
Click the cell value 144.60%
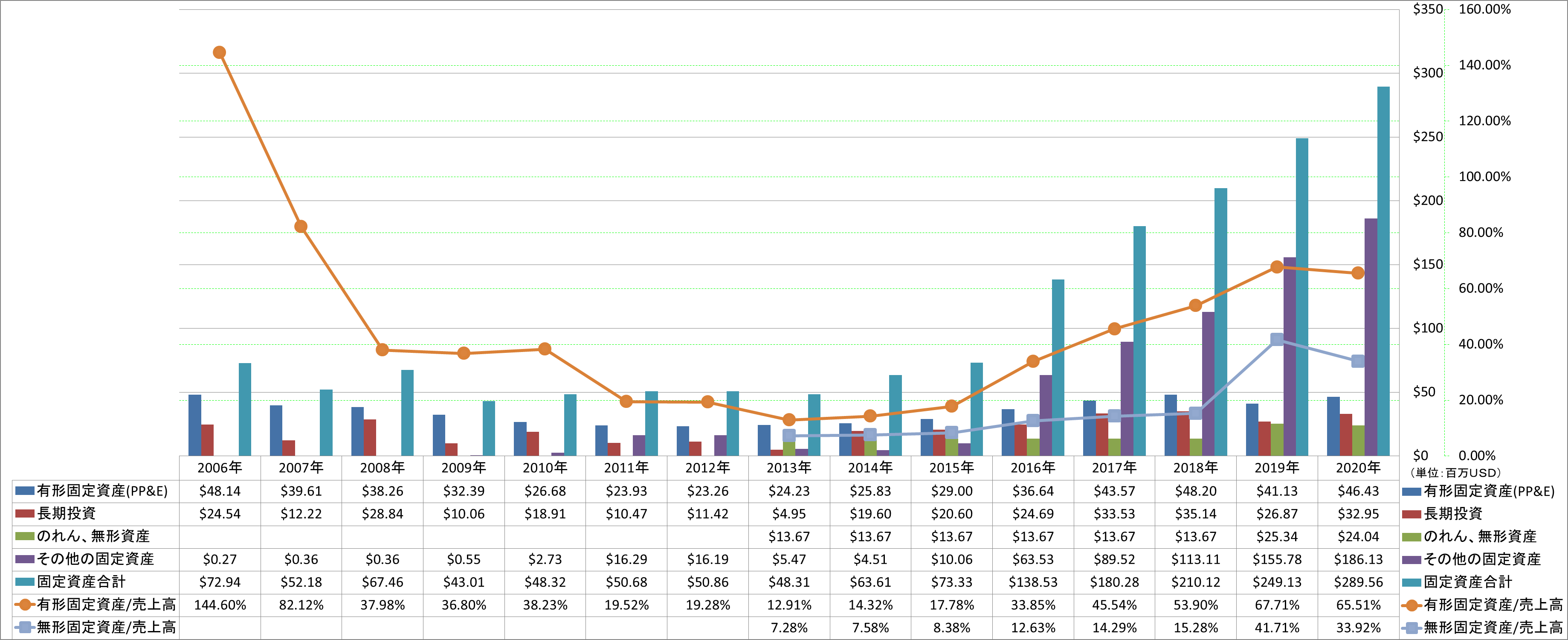click(220, 605)
